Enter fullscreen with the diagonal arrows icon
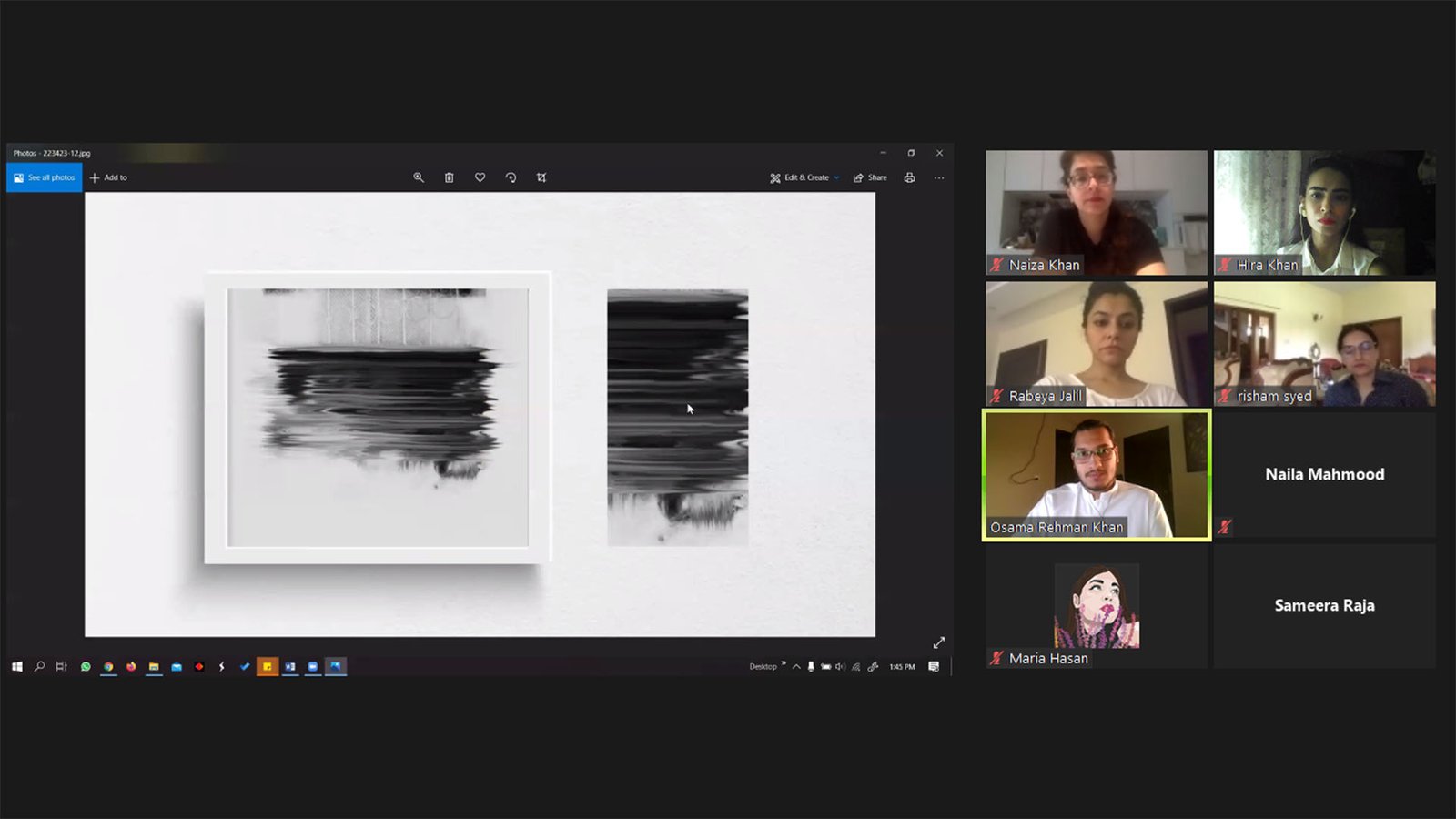Viewport: 1456px width, 819px height. coord(938,642)
